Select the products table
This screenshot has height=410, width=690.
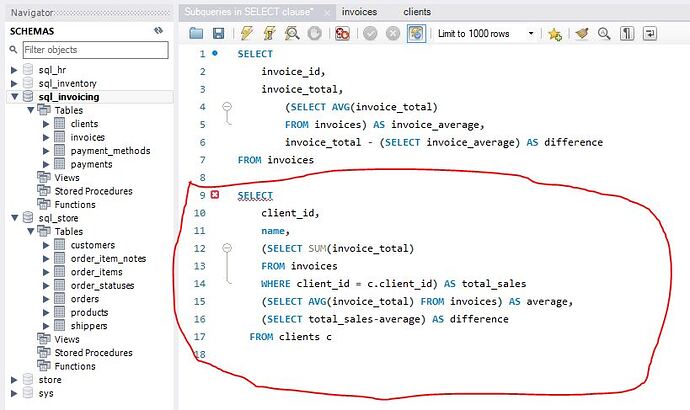point(89,312)
